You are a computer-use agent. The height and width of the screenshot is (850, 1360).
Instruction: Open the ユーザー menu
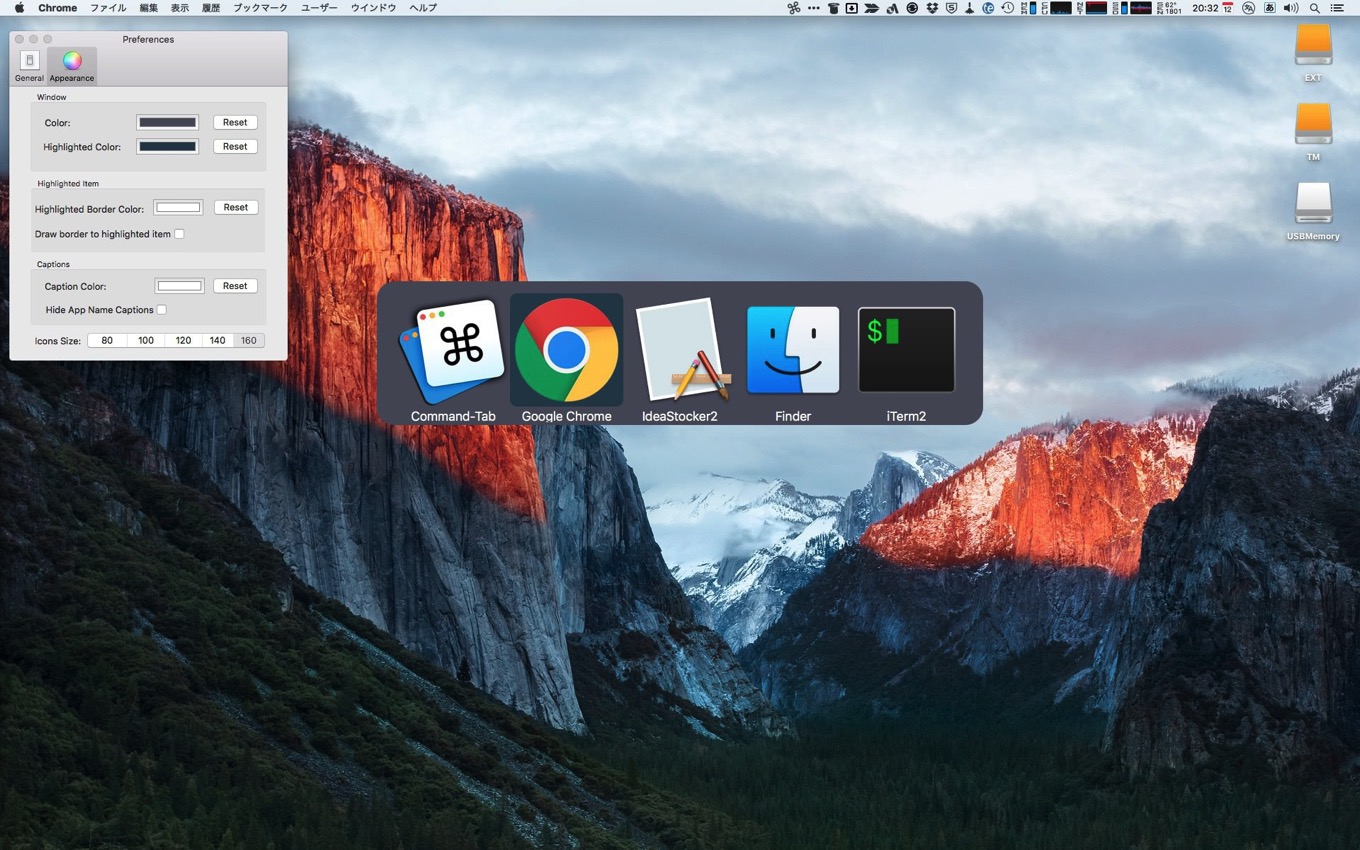(x=319, y=8)
